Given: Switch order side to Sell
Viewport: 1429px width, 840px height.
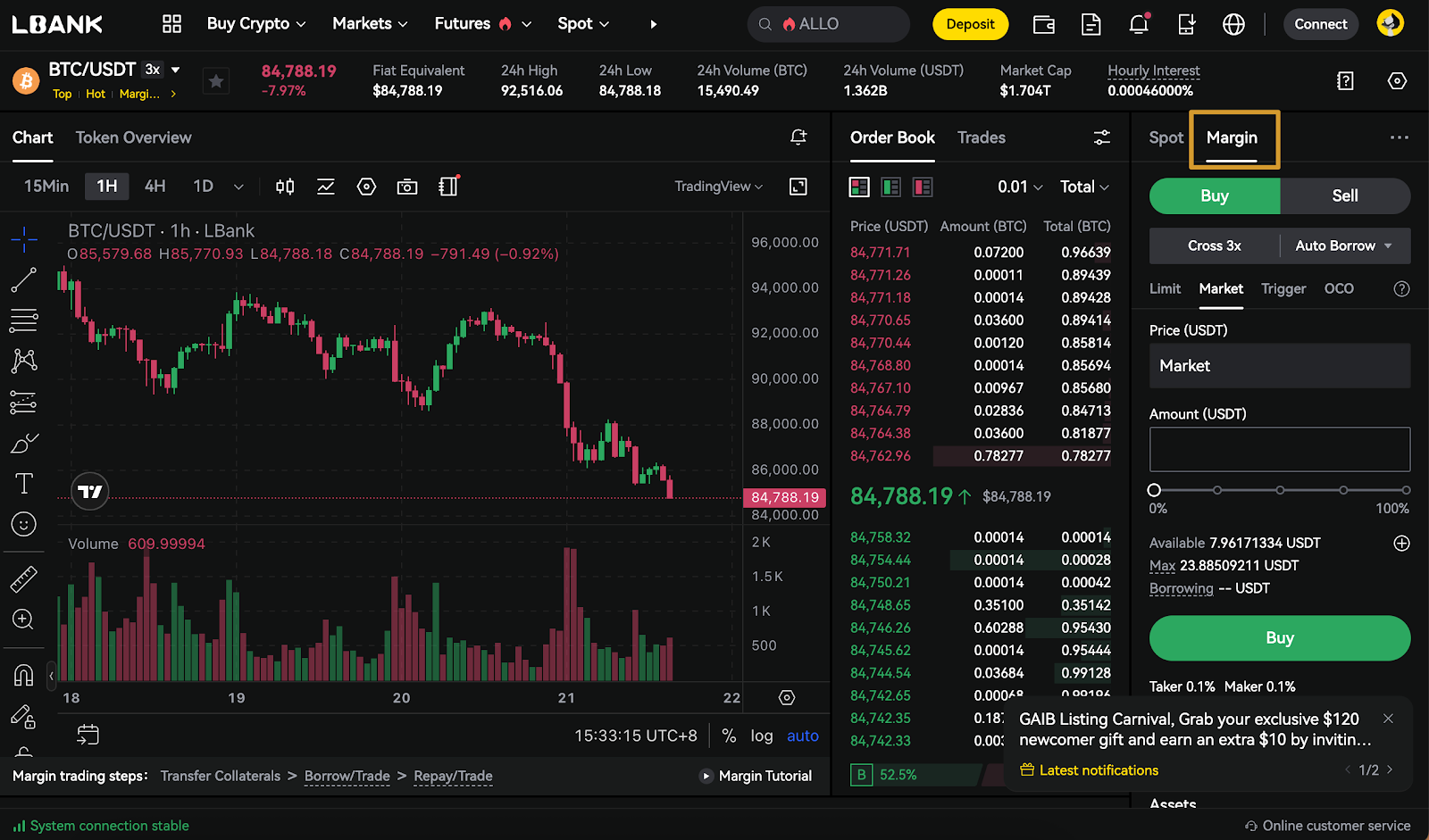Looking at the screenshot, I should [x=1344, y=196].
